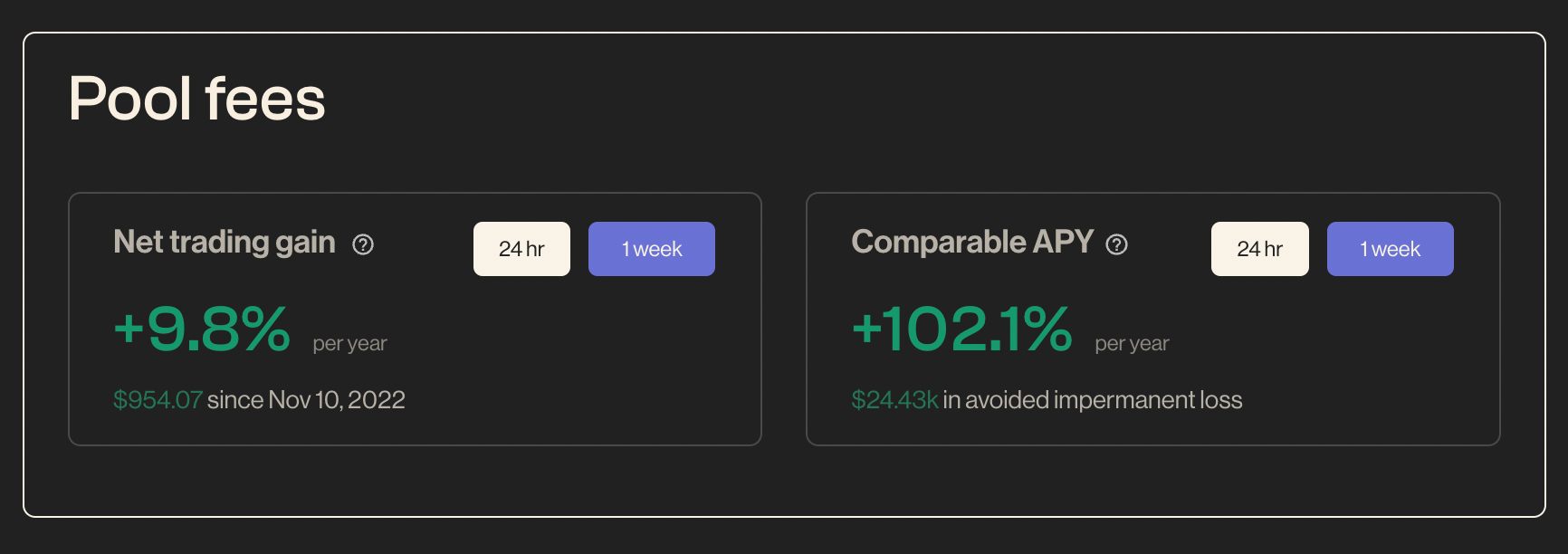Click the Comparable APY title

972,243
